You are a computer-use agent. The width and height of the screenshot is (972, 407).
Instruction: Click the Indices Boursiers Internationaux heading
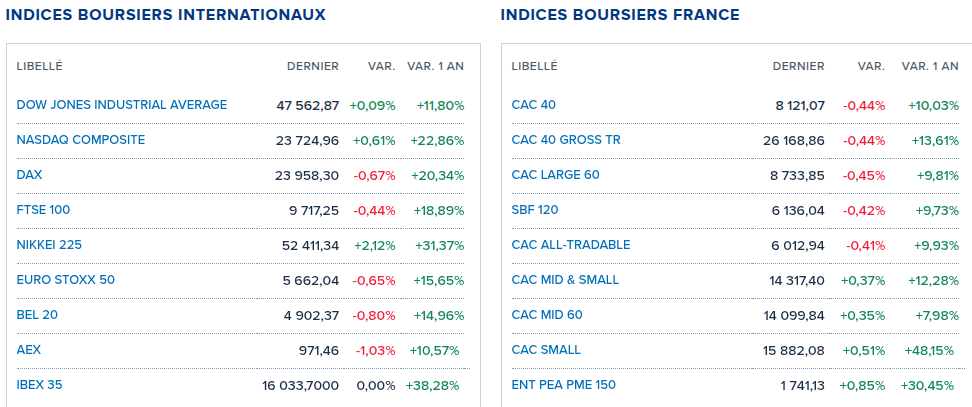[x=166, y=15]
